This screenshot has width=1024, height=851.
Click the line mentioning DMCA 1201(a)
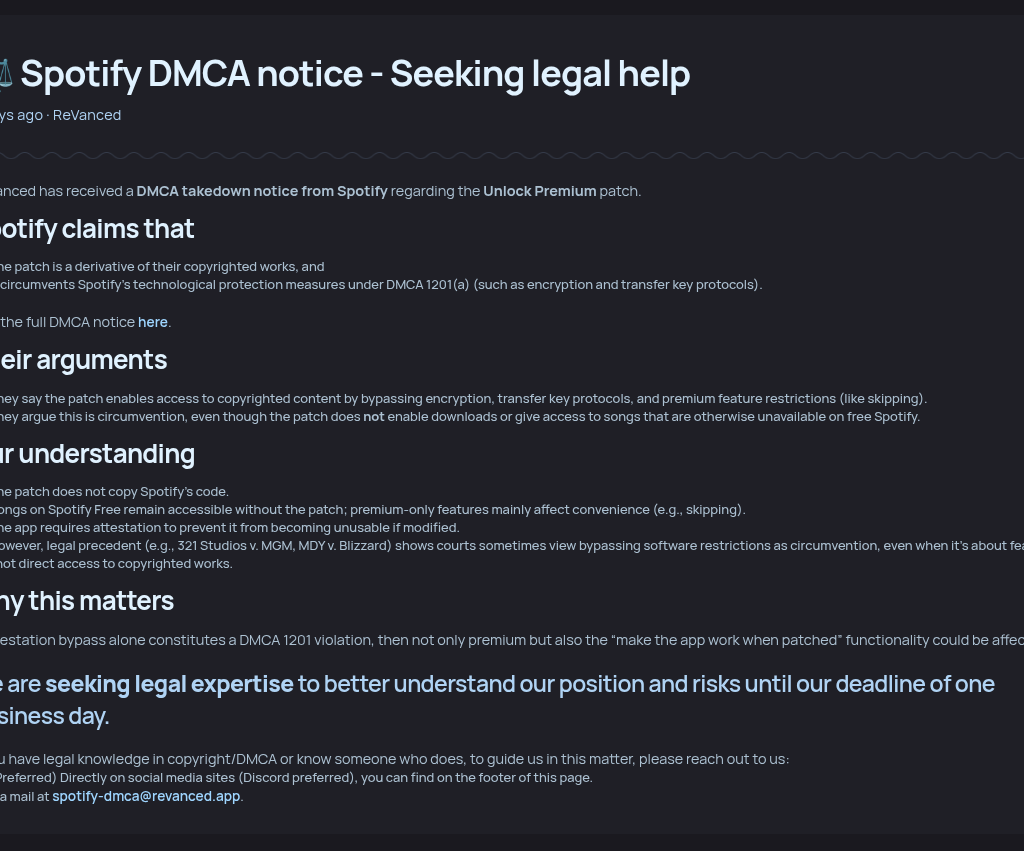click(380, 285)
